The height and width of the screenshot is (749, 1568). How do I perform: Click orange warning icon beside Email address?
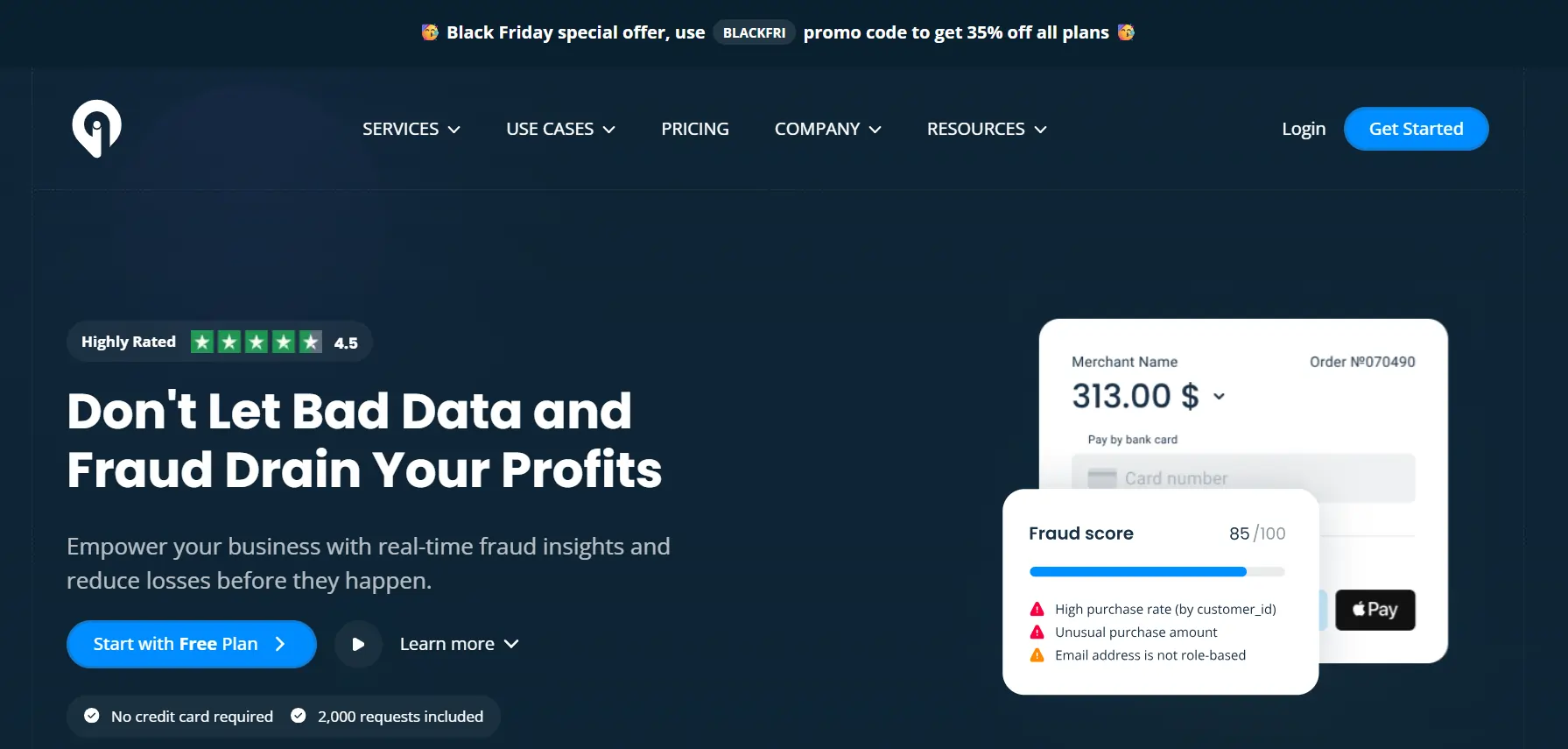tap(1037, 655)
